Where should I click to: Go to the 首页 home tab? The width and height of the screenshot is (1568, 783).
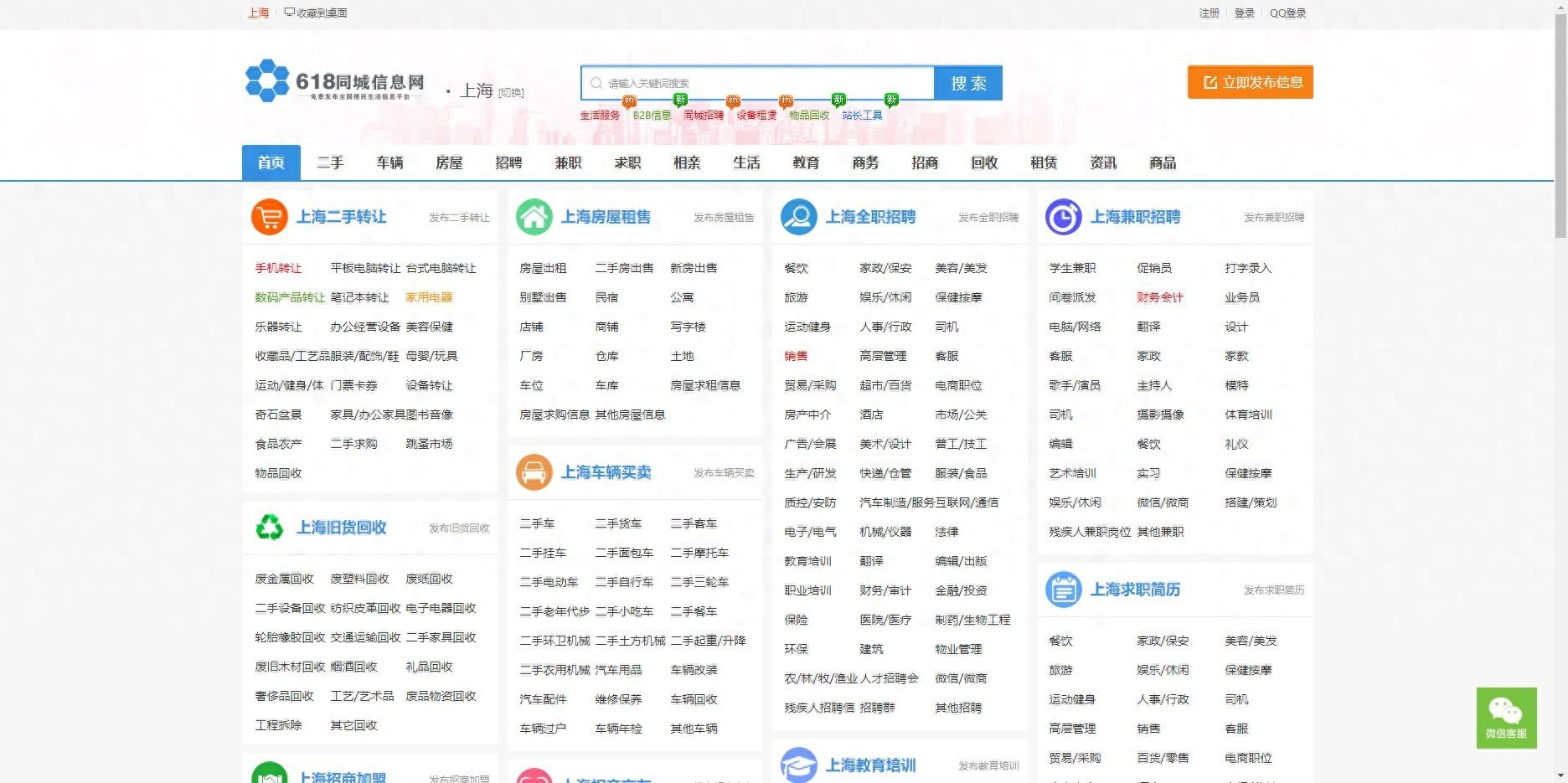[x=271, y=162]
